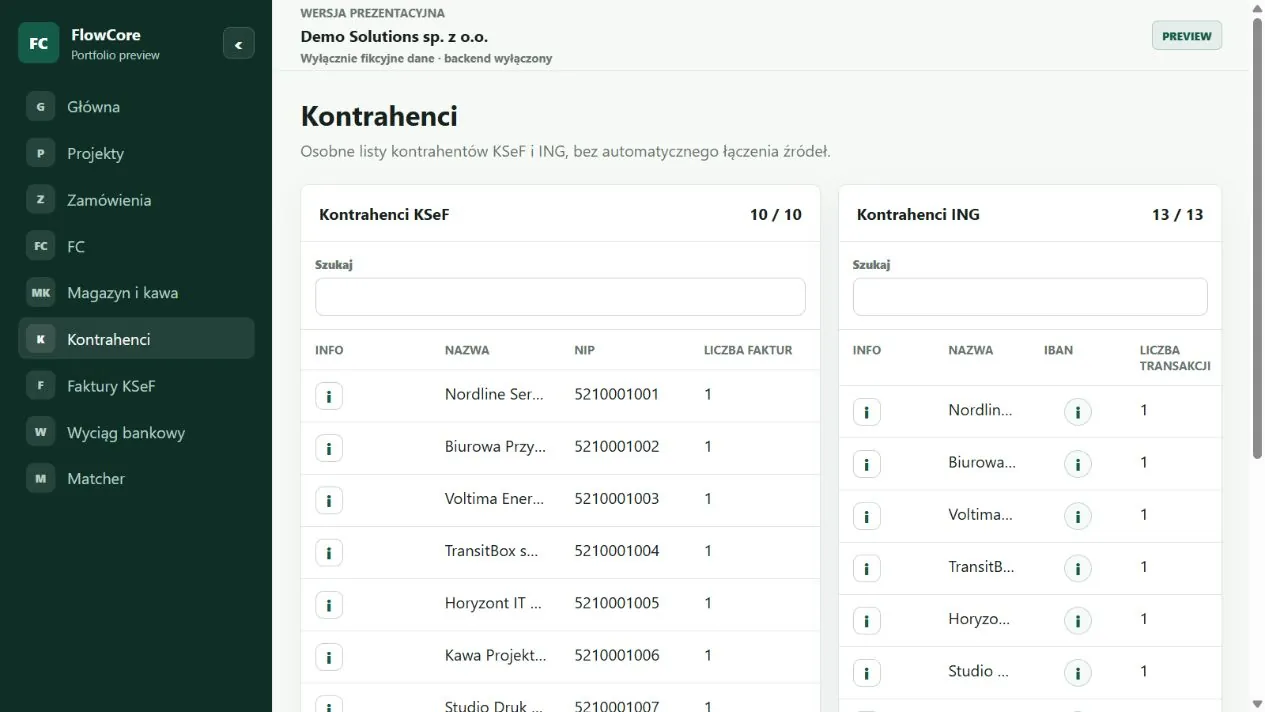Open info for Biurowa Przy... KSeF row
The image size is (1265, 712).
pos(329,448)
